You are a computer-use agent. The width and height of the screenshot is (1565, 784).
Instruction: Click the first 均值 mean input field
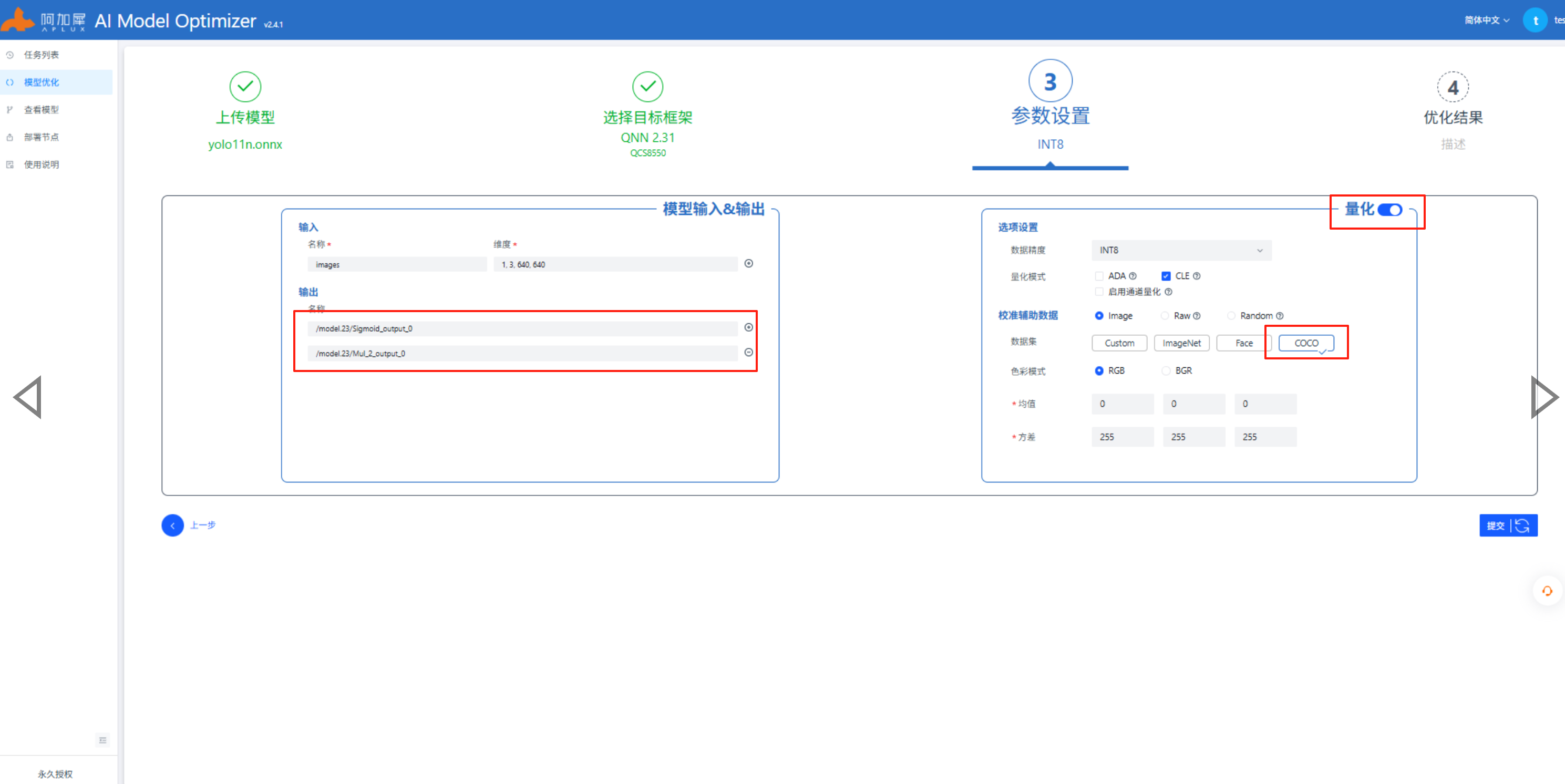pos(1121,404)
